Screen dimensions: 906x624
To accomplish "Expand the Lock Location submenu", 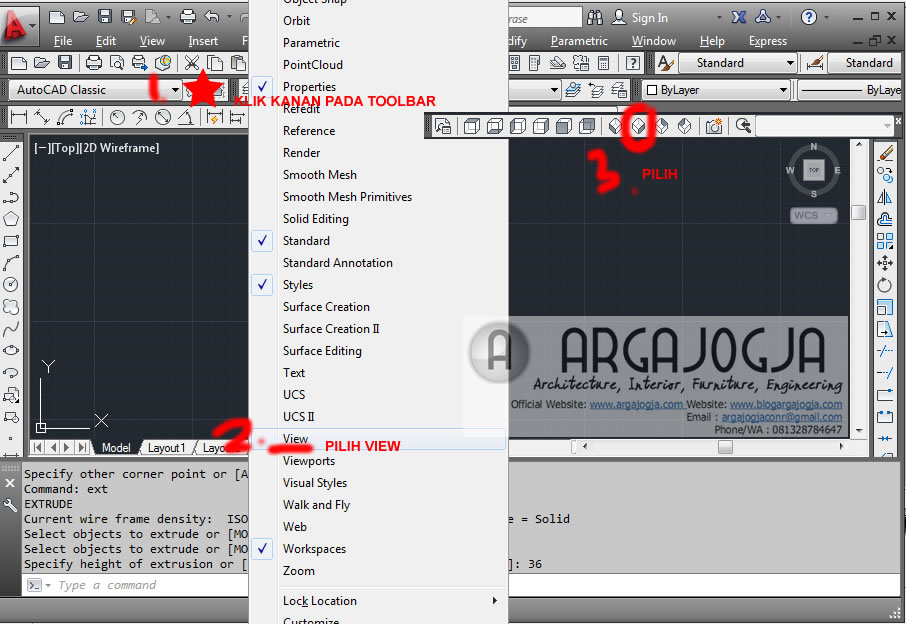I will [378, 601].
